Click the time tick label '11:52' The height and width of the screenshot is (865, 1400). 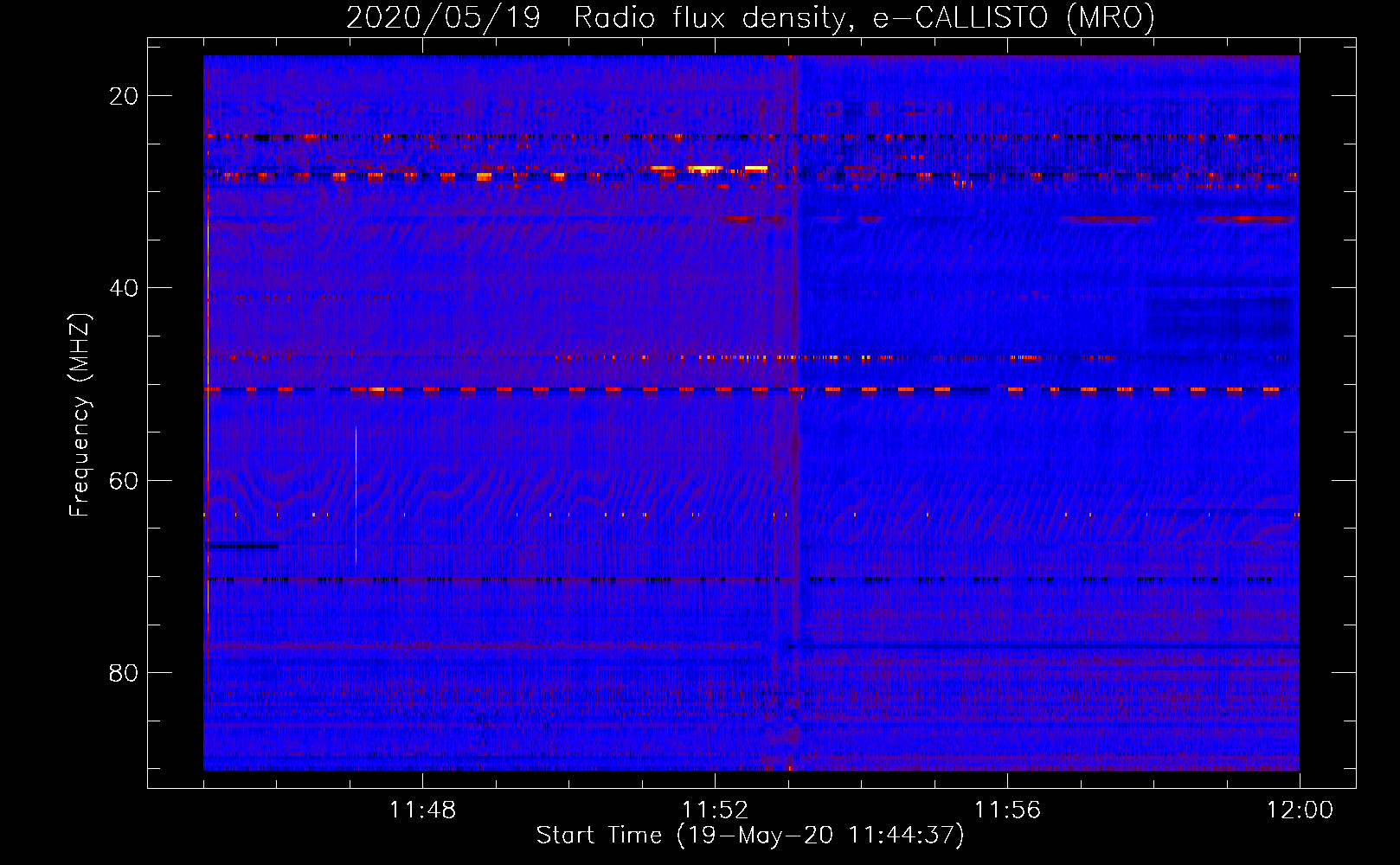point(715,811)
